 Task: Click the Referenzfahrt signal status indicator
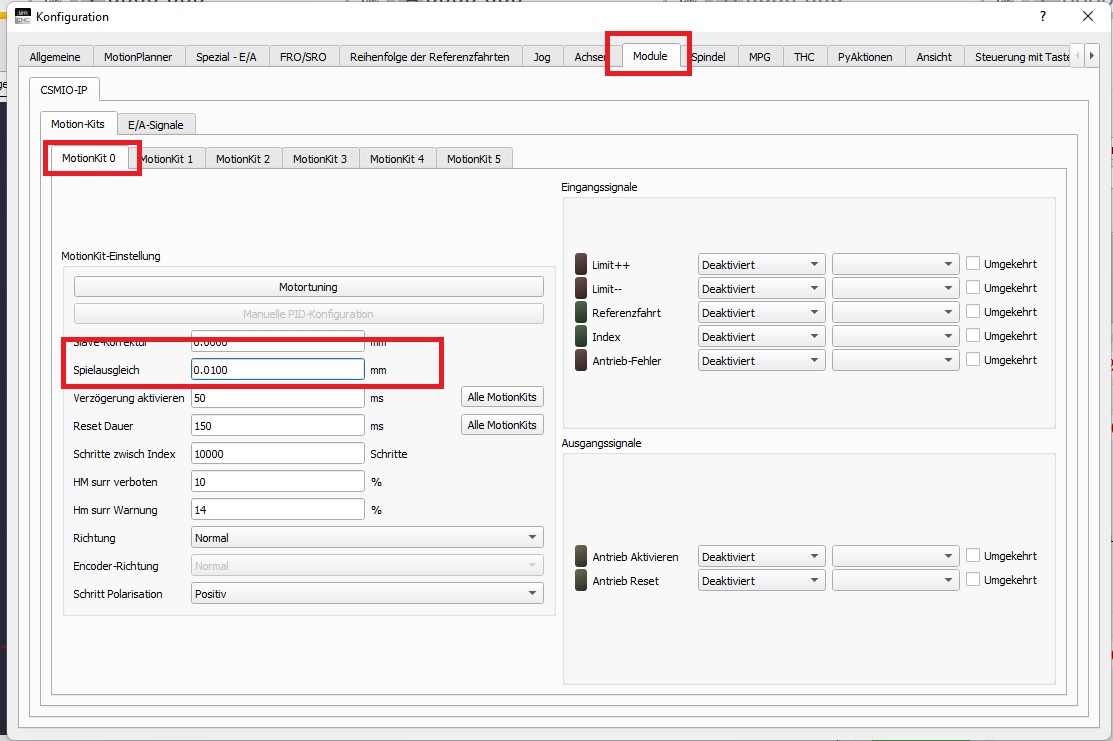point(581,313)
